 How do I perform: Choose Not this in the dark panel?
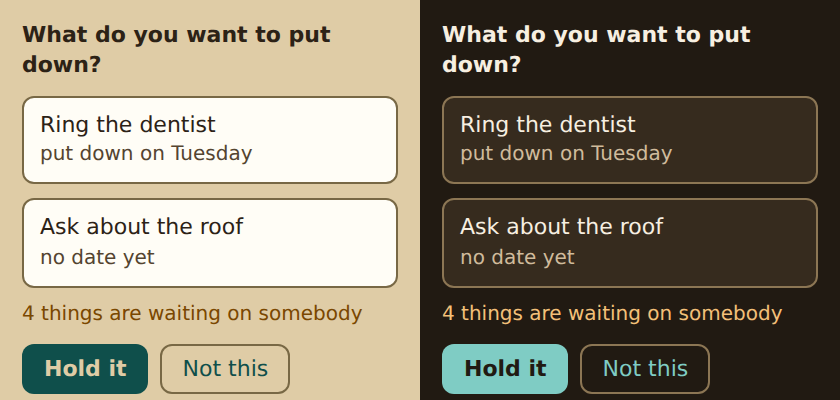pos(645,369)
